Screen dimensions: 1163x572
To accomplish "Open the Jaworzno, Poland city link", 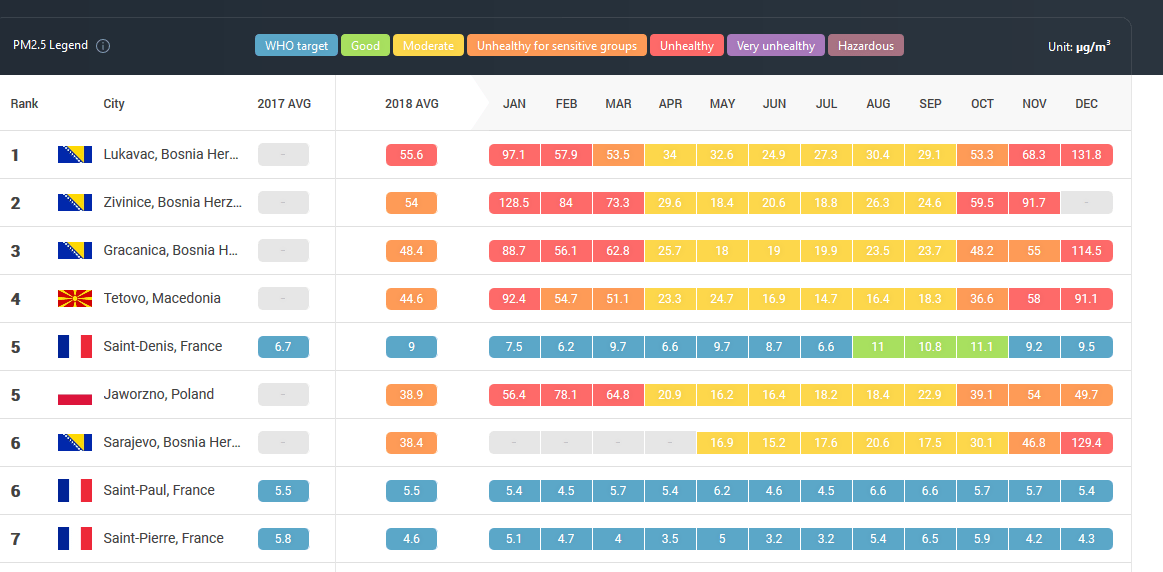I will point(158,395).
